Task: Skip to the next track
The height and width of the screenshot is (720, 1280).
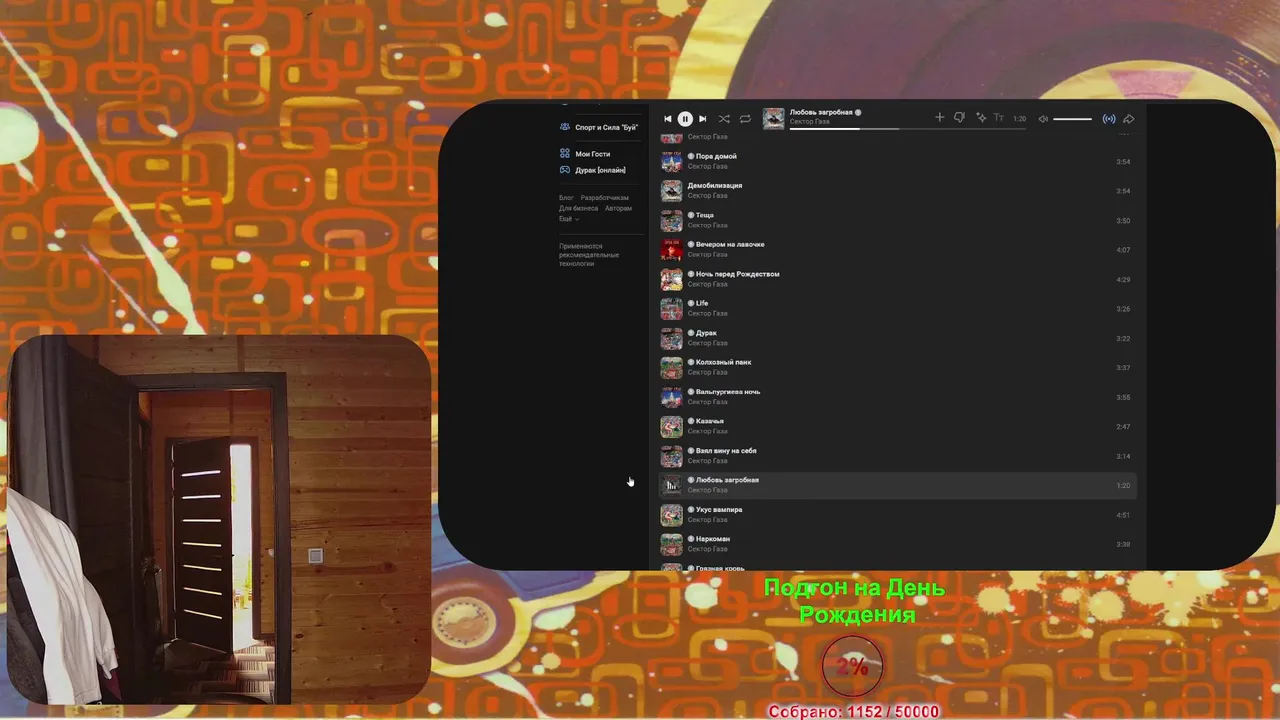Action: click(x=702, y=119)
